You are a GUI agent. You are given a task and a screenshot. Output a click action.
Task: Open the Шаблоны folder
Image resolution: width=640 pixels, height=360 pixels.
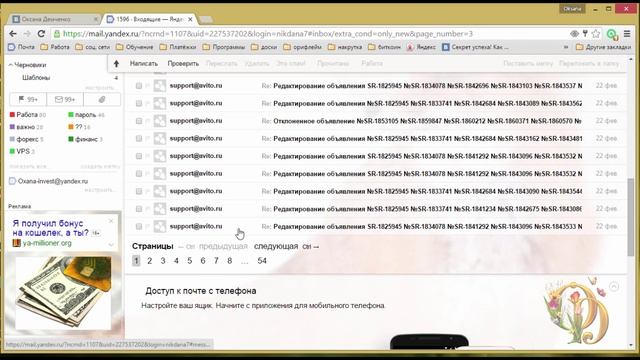coord(36,78)
